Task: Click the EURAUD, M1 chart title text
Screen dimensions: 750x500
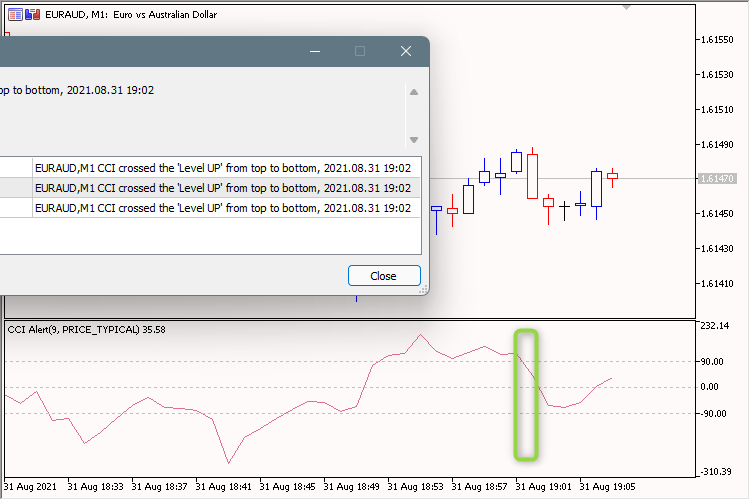Action: click(x=131, y=15)
